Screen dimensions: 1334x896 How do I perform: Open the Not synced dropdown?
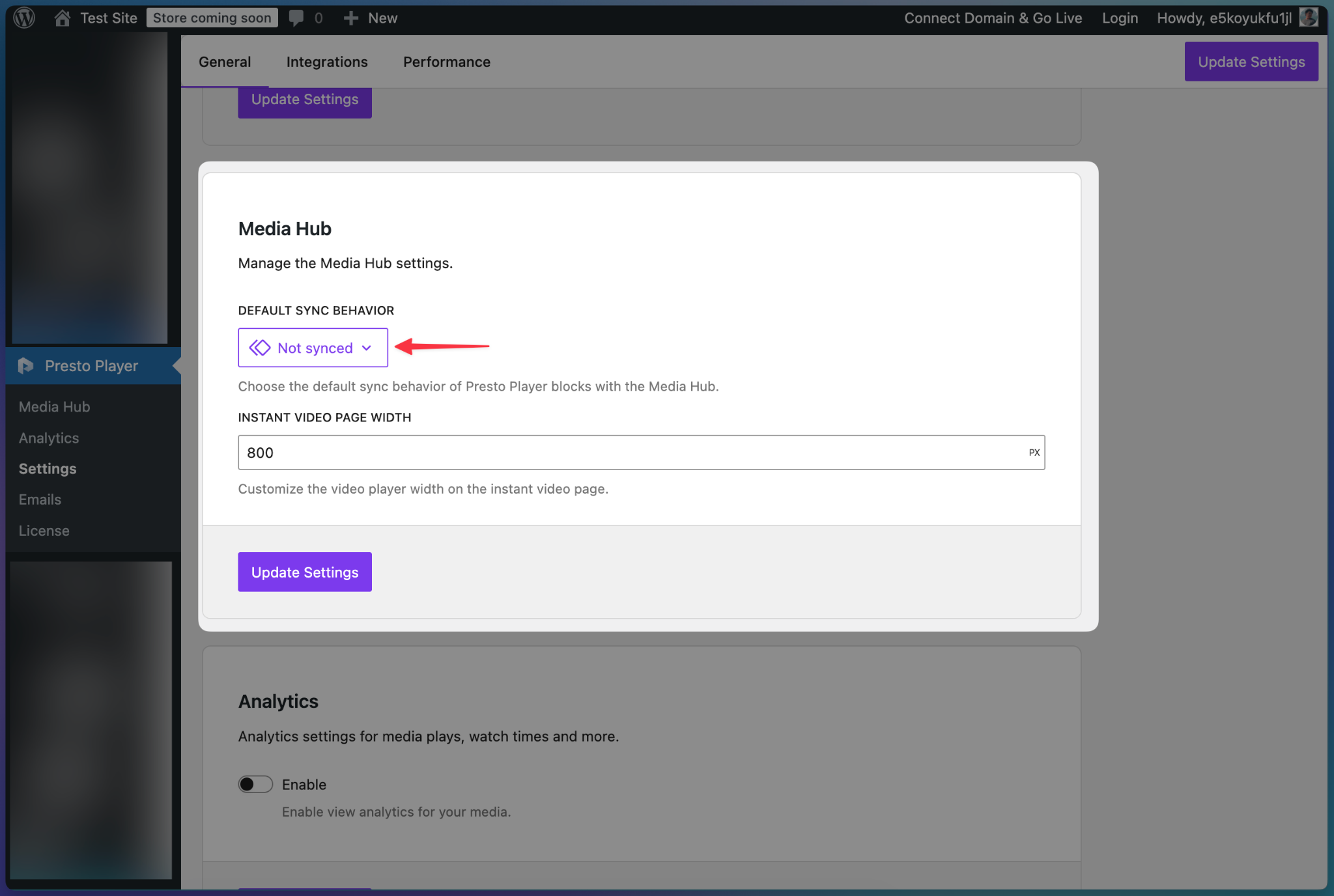pos(313,348)
